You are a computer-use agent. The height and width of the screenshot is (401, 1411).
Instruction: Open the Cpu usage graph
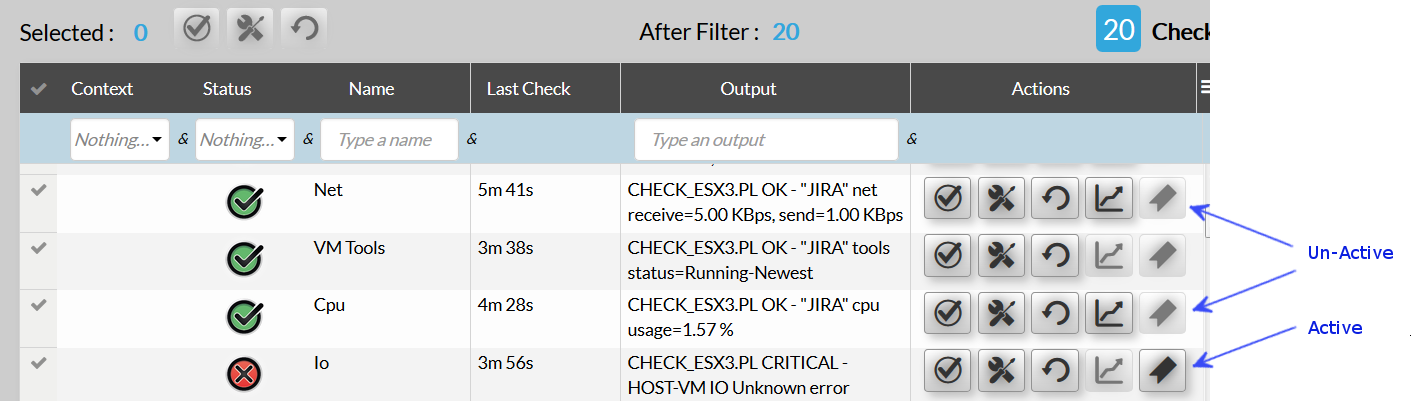[1108, 314]
